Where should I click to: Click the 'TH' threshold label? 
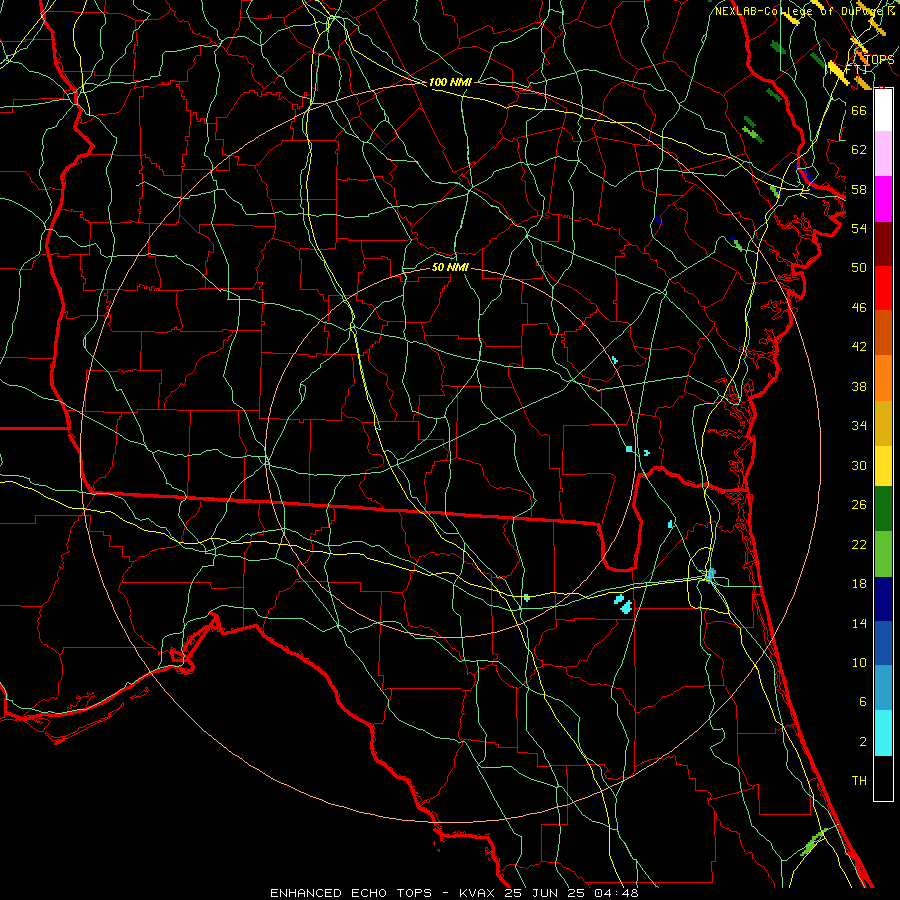tap(859, 781)
